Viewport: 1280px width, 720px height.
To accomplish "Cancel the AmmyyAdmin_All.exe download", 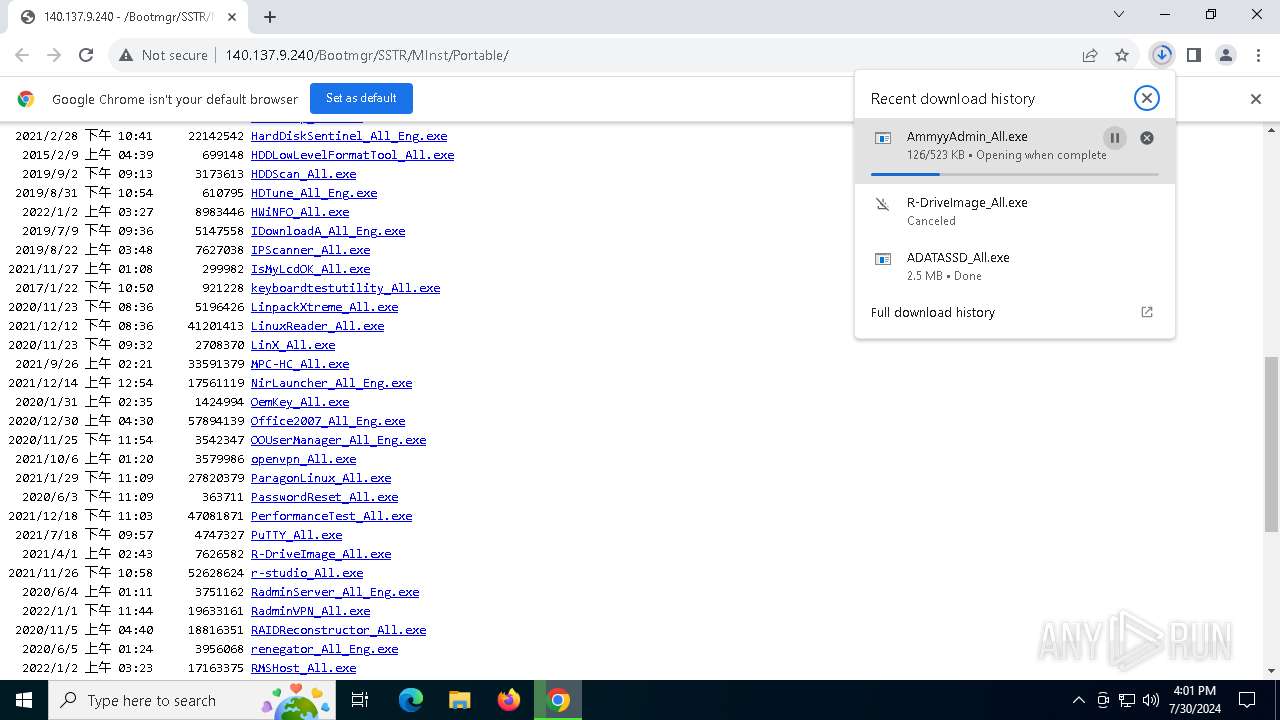I will tap(1147, 138).
